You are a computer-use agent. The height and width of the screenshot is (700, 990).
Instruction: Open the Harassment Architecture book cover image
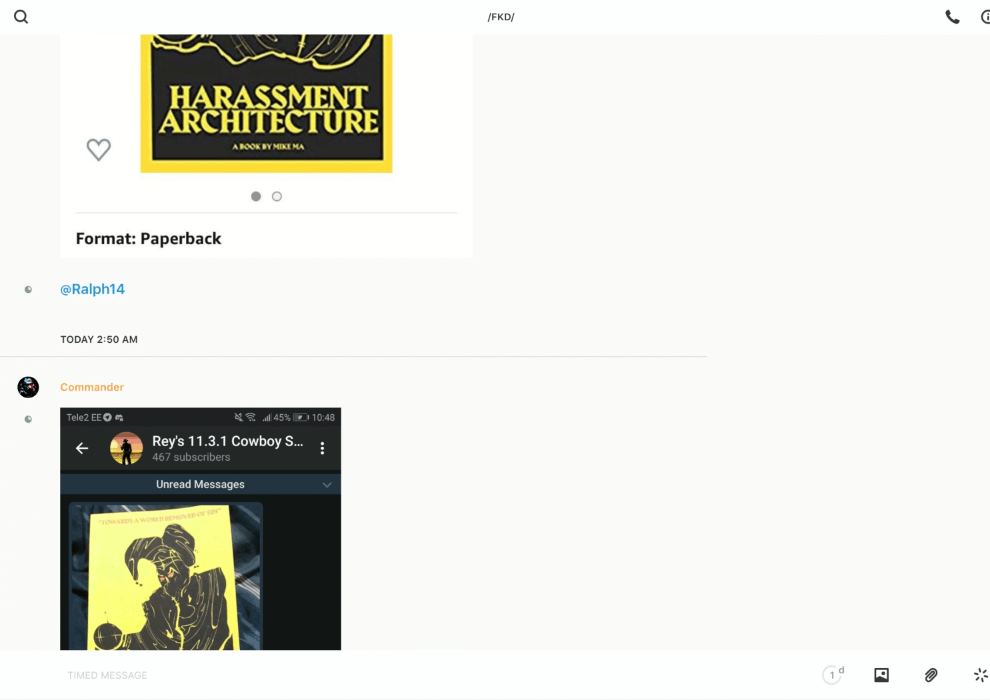tap(266, 100)
